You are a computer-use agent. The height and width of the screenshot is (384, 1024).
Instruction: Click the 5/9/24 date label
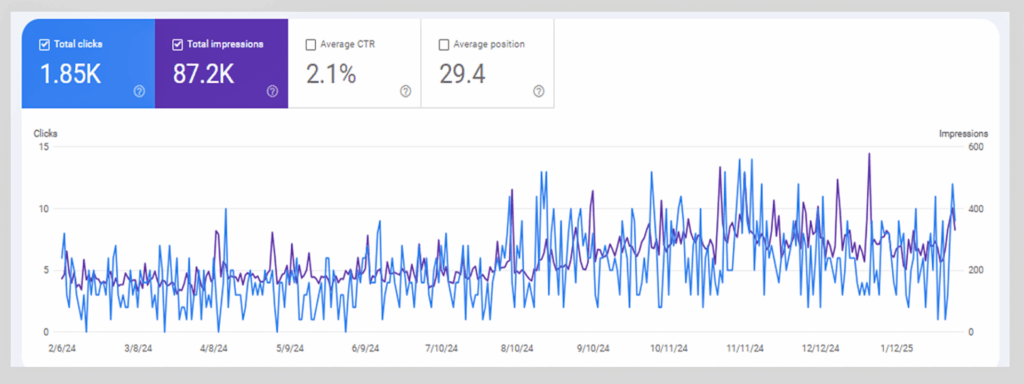(291, 349)
